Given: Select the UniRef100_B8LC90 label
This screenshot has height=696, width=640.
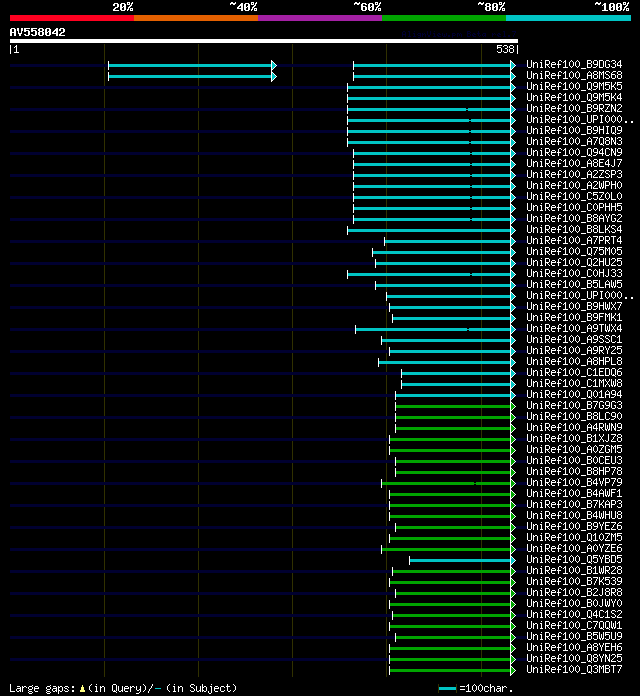Looking at the screenshot, I should pos(574,416).
